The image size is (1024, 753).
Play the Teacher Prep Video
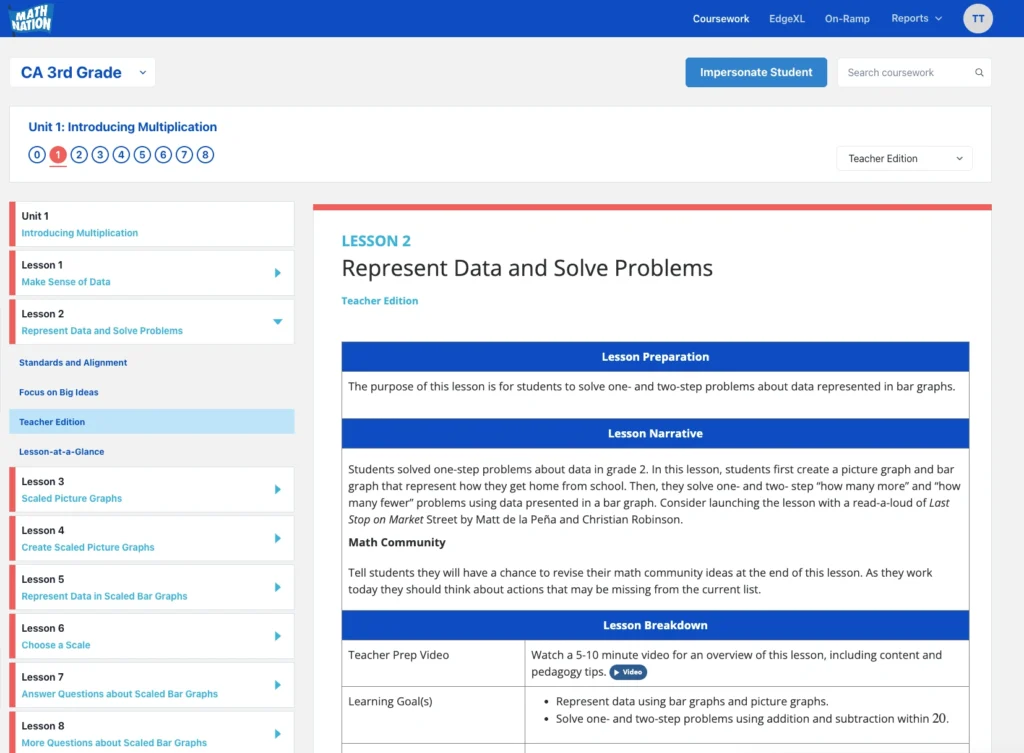pyautogui.click(x=628, y=672)
